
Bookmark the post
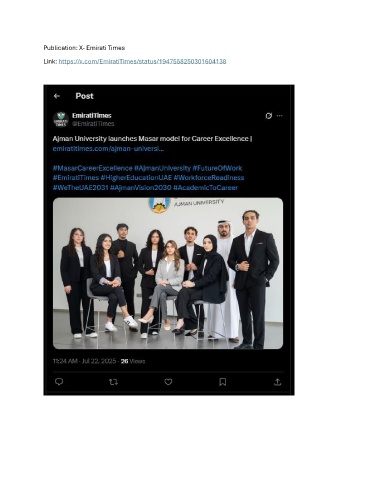[x=223, y=382]
